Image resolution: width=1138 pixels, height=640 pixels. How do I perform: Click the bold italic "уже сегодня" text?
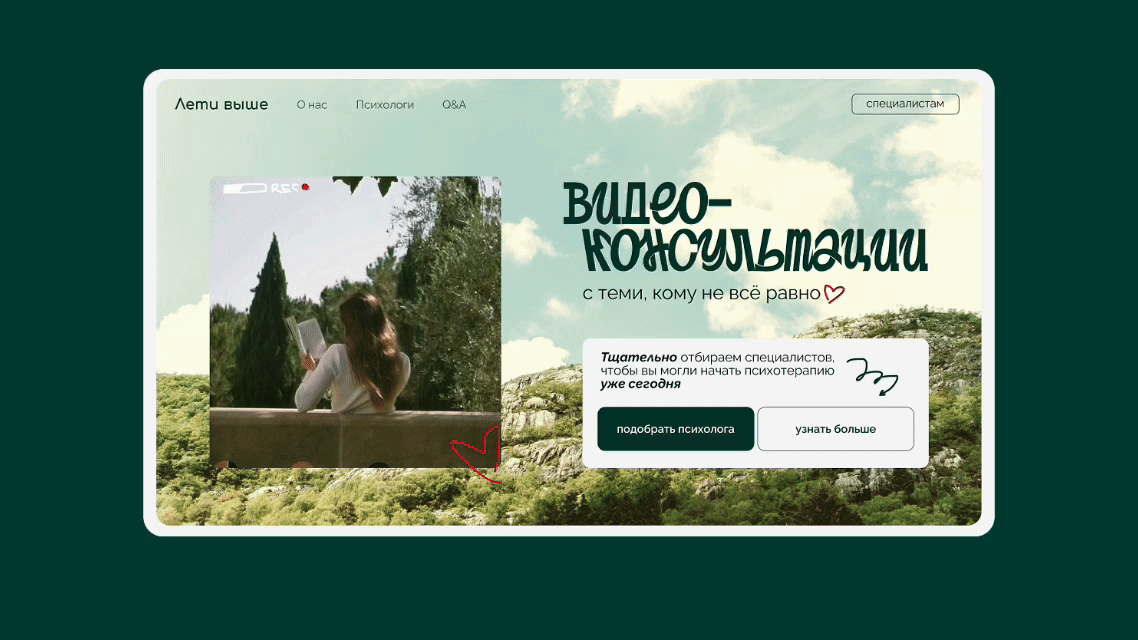point(640,384)
